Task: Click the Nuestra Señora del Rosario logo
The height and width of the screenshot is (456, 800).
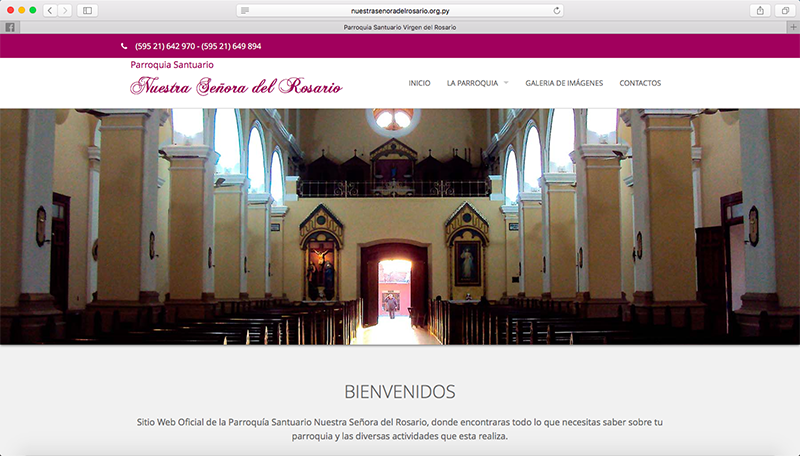Action: click(x=236, y=86)
